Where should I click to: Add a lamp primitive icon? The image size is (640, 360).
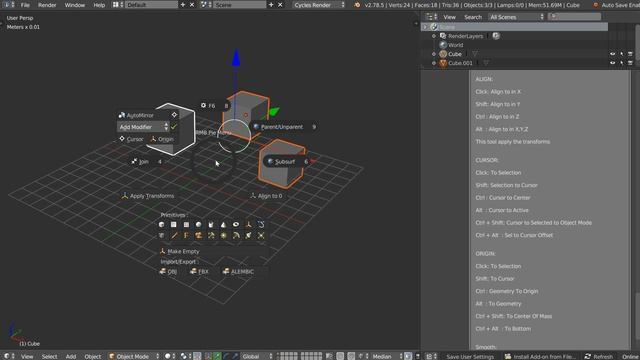coord(223,236)
